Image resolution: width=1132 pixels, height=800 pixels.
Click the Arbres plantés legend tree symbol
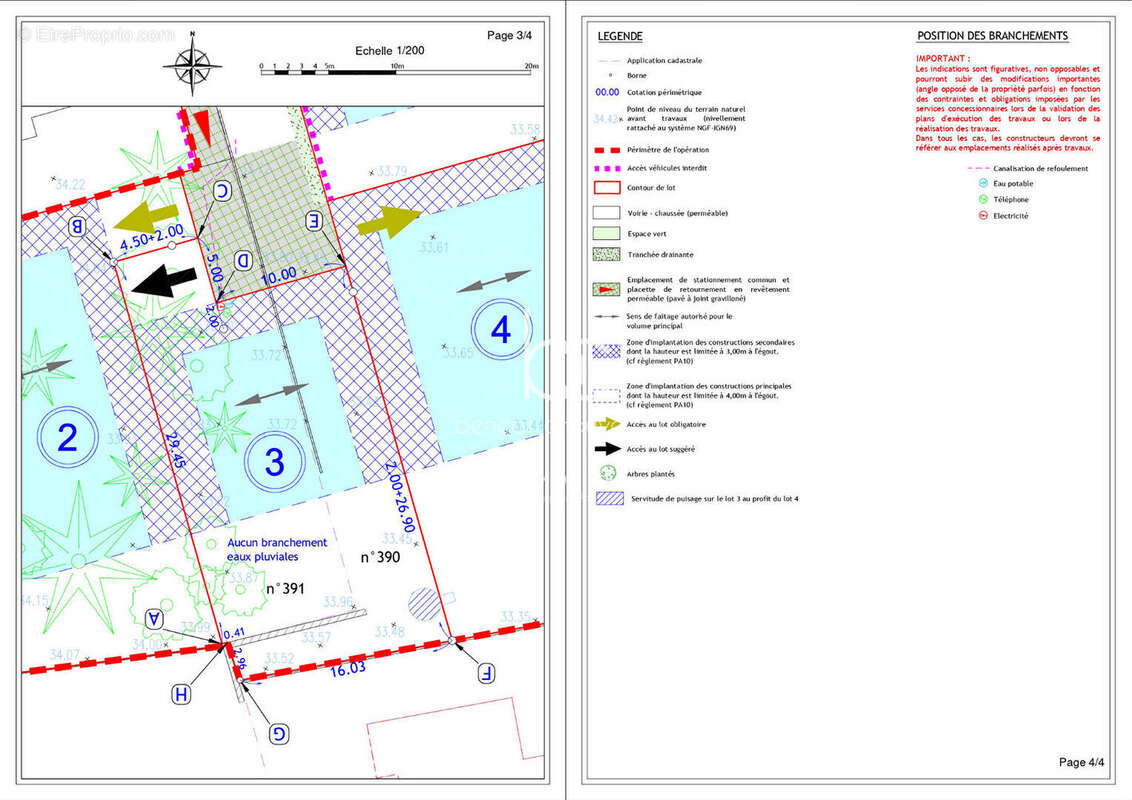tap(608, 474)
